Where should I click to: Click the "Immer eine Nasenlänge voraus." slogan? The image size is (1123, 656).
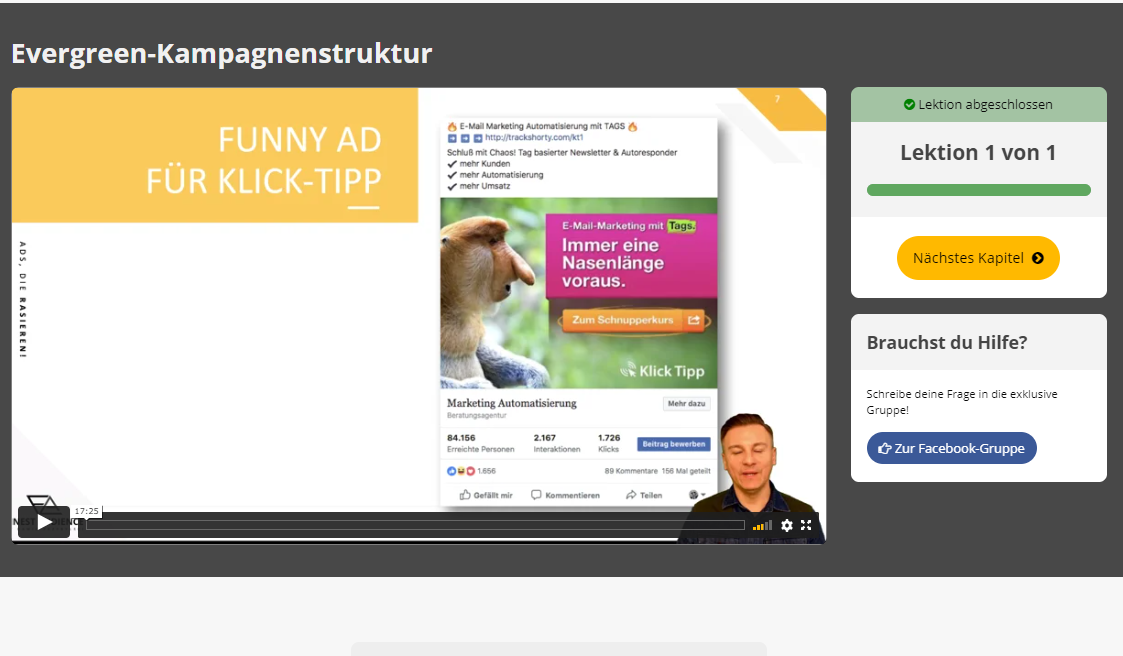tap(613, 263)
